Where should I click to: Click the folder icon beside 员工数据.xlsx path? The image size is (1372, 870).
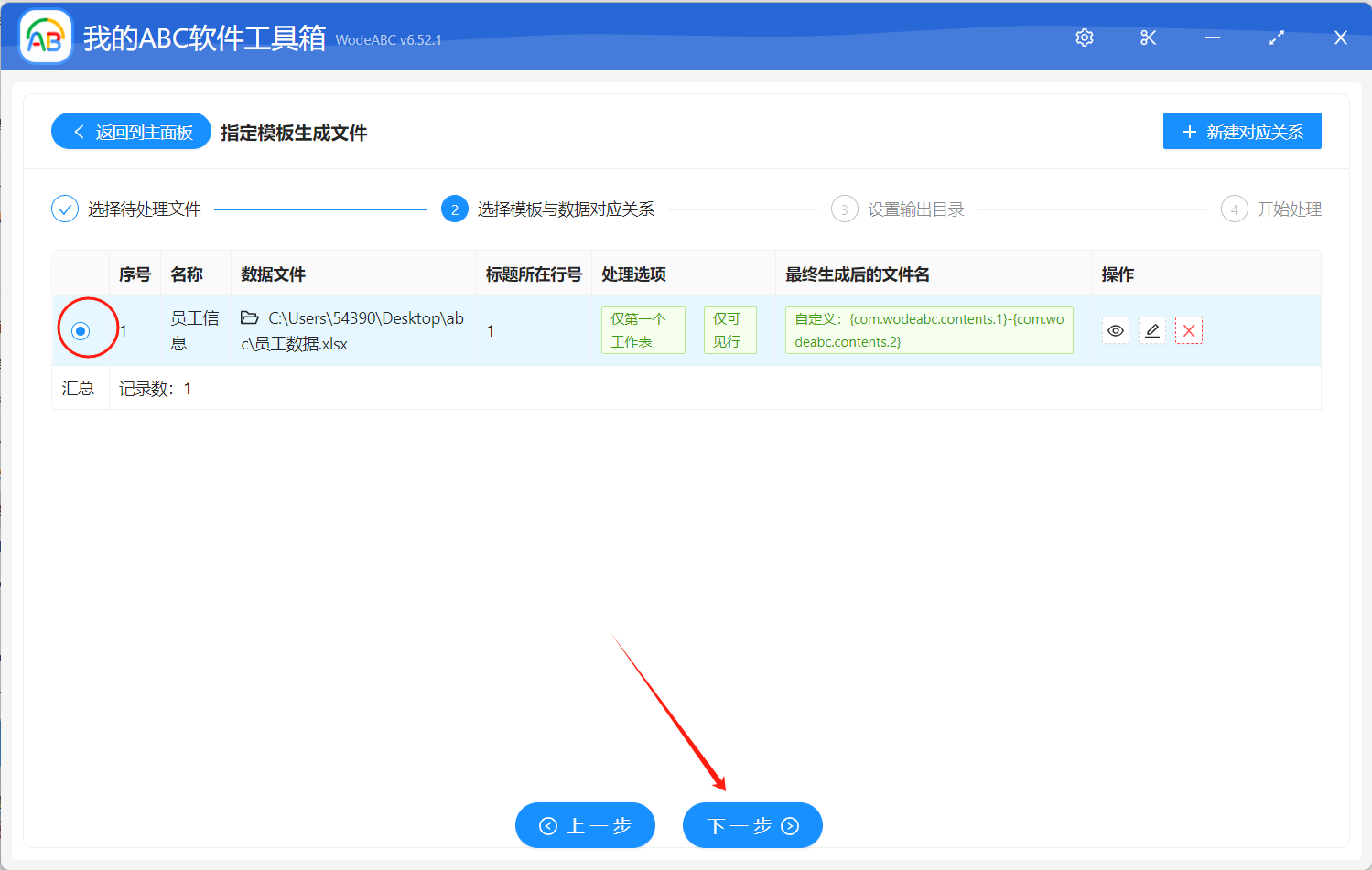tap(248, 317)
